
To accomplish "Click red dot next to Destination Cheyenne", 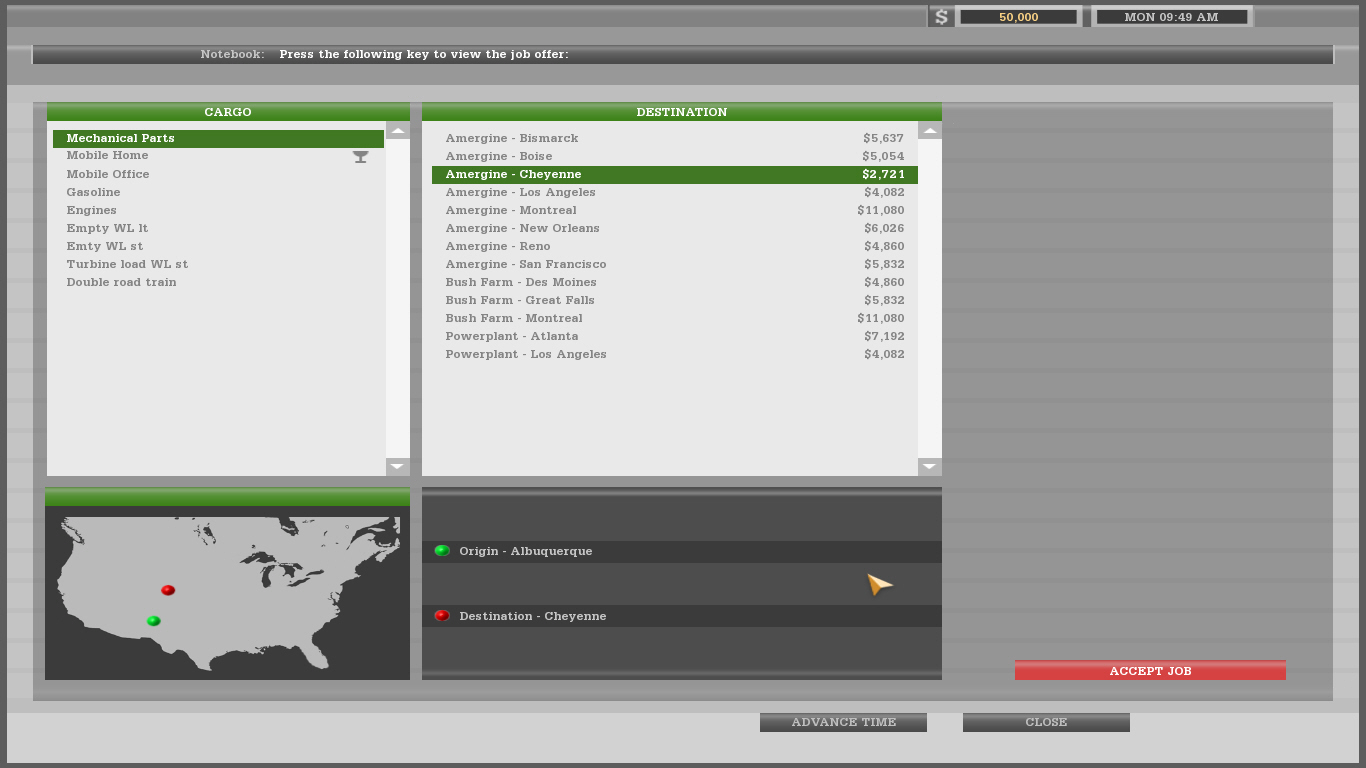I will coord(442,616).
